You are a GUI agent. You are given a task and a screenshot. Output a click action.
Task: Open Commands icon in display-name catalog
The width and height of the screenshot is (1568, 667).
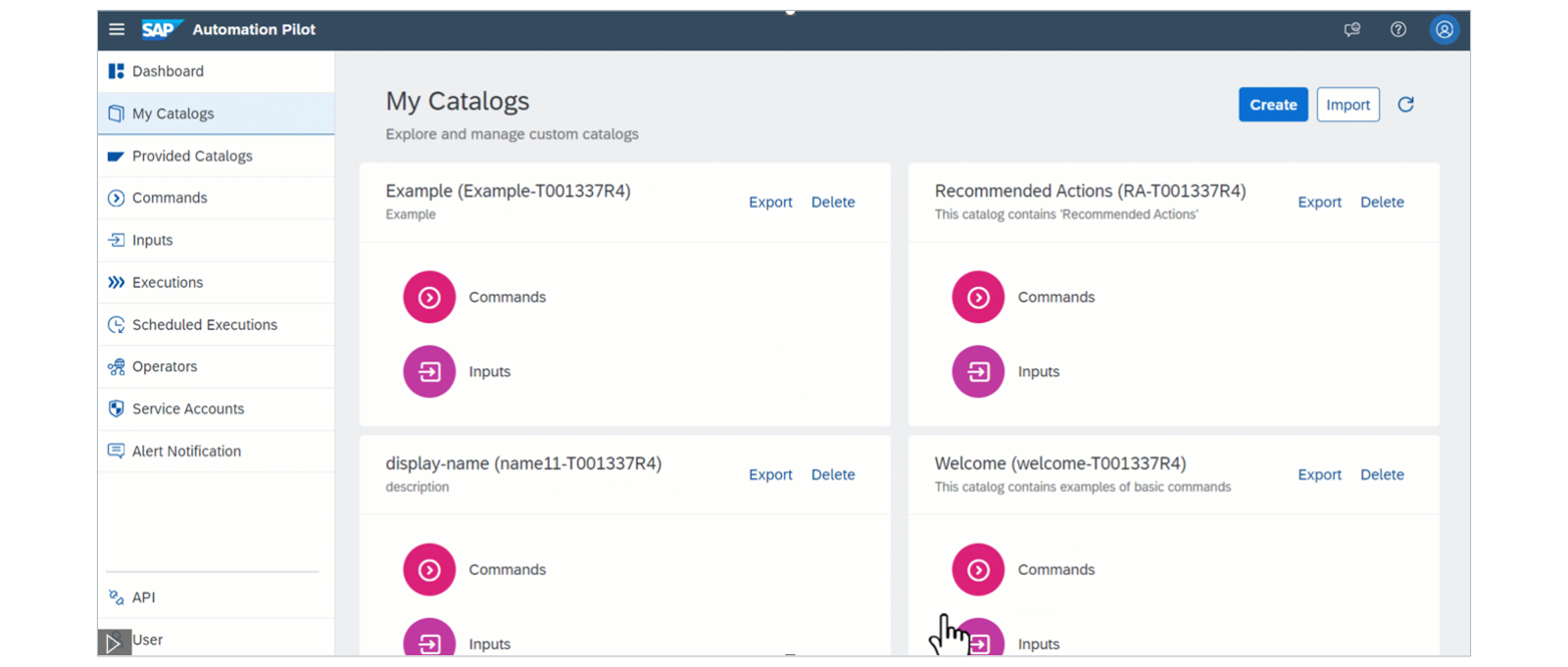coord(429,569)
